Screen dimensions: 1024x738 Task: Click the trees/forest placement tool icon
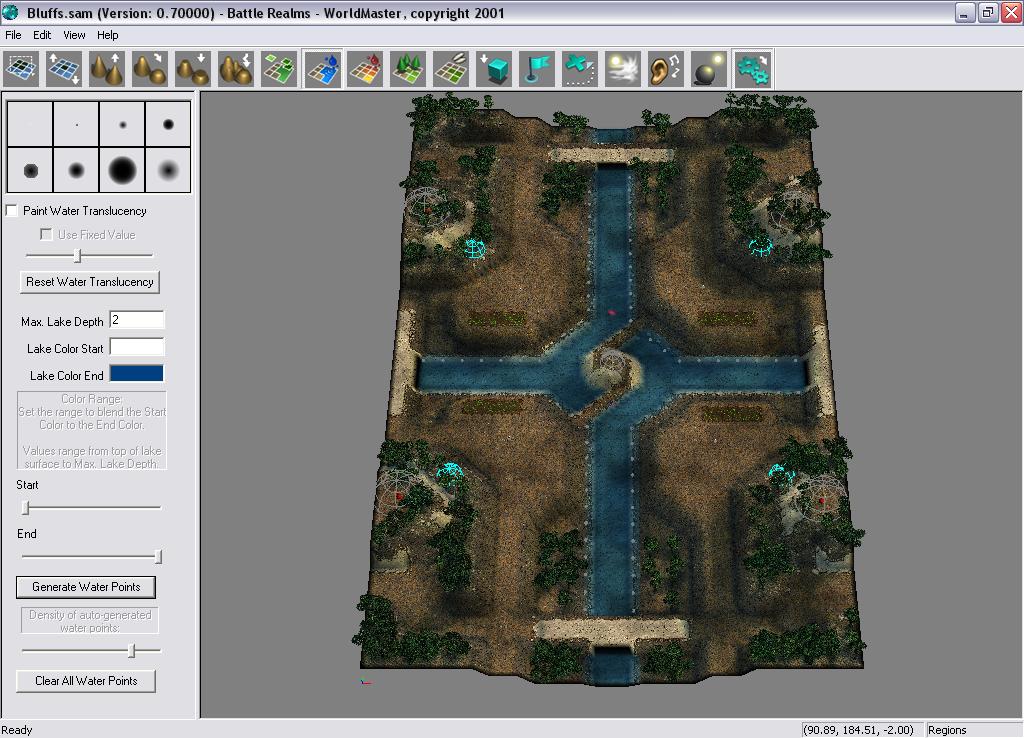point(408,69)
